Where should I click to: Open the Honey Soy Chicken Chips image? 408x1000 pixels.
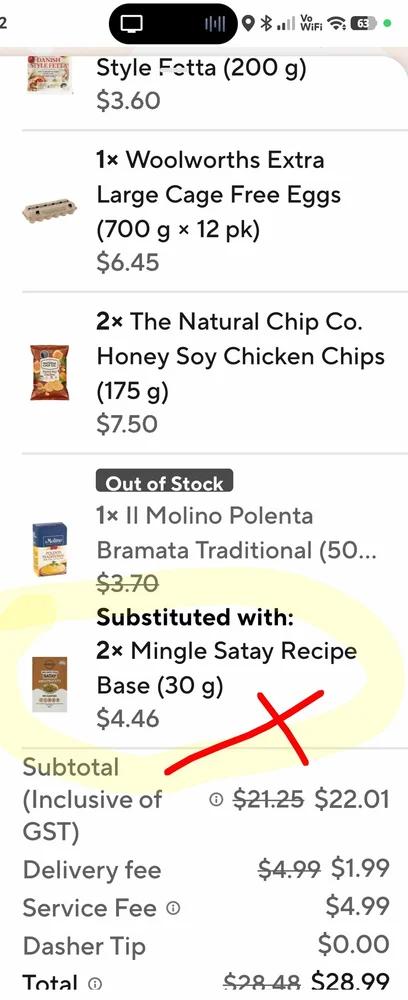[50, 373]
